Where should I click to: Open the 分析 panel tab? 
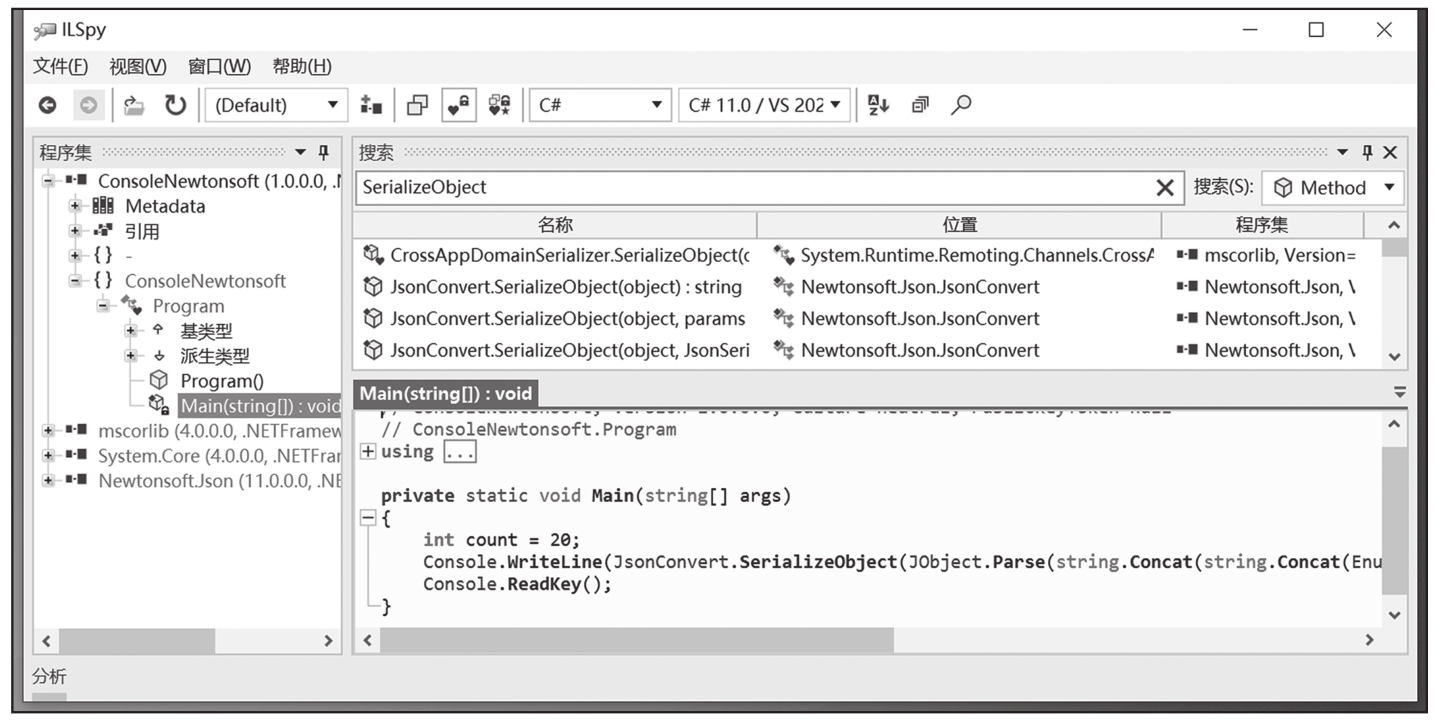coord(49,677)
